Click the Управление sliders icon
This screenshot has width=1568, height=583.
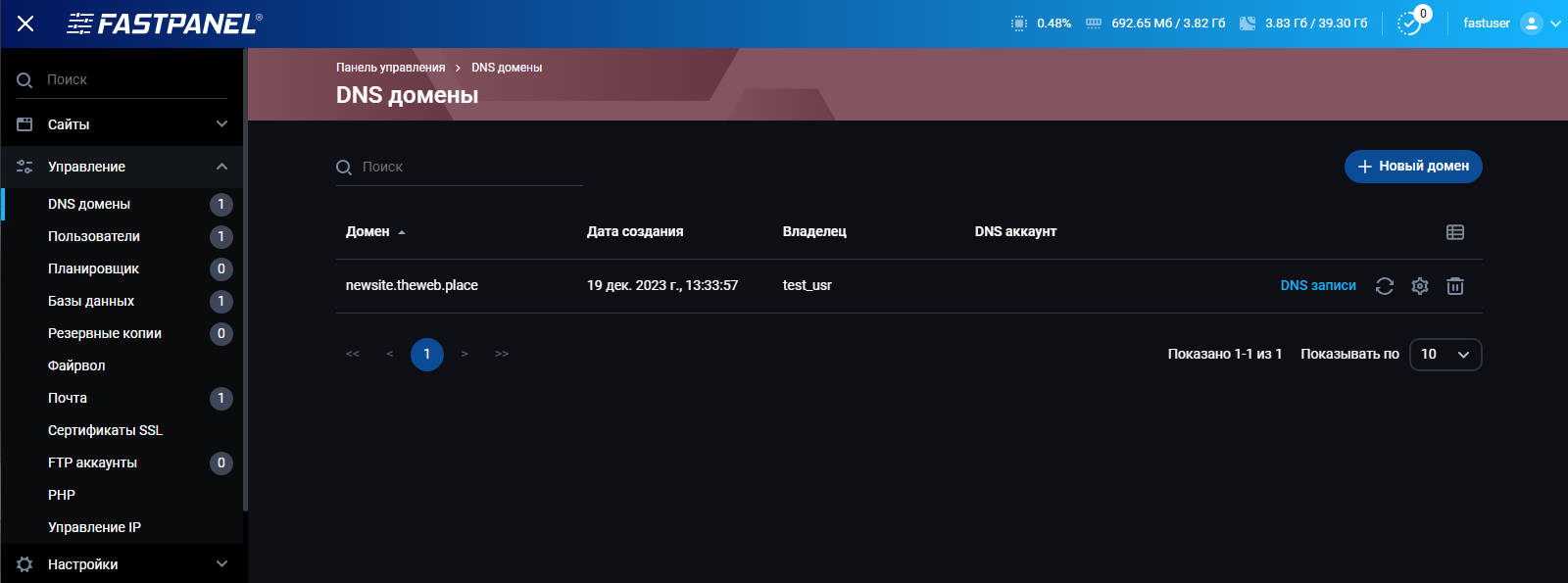25,167
